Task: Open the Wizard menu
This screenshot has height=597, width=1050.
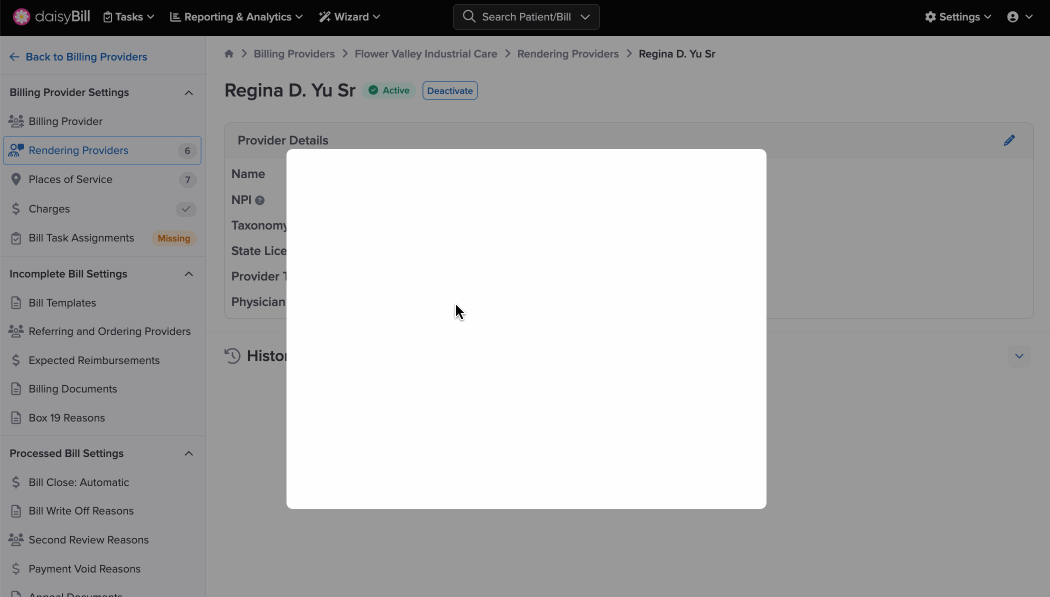Action: tap(349, 17)
